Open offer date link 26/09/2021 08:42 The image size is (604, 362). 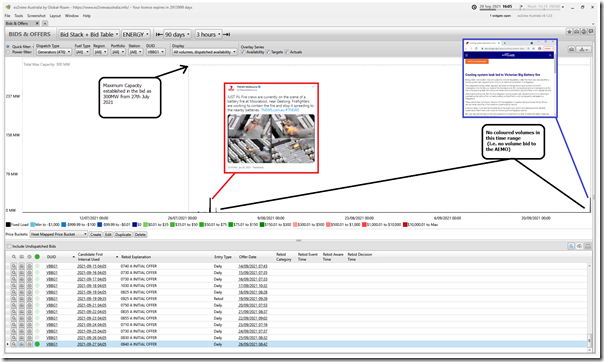(x=253, y=344)
